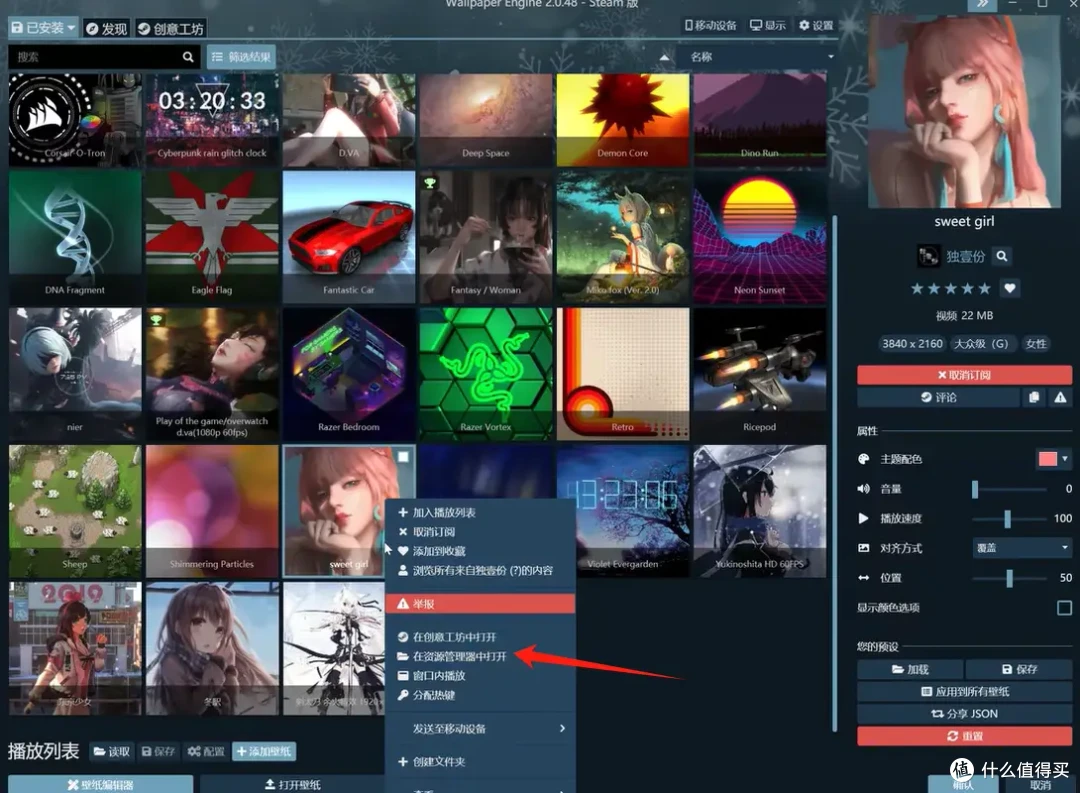
Task: Expand the double-chevron button in title bar
Action: [x=982, y=4]
